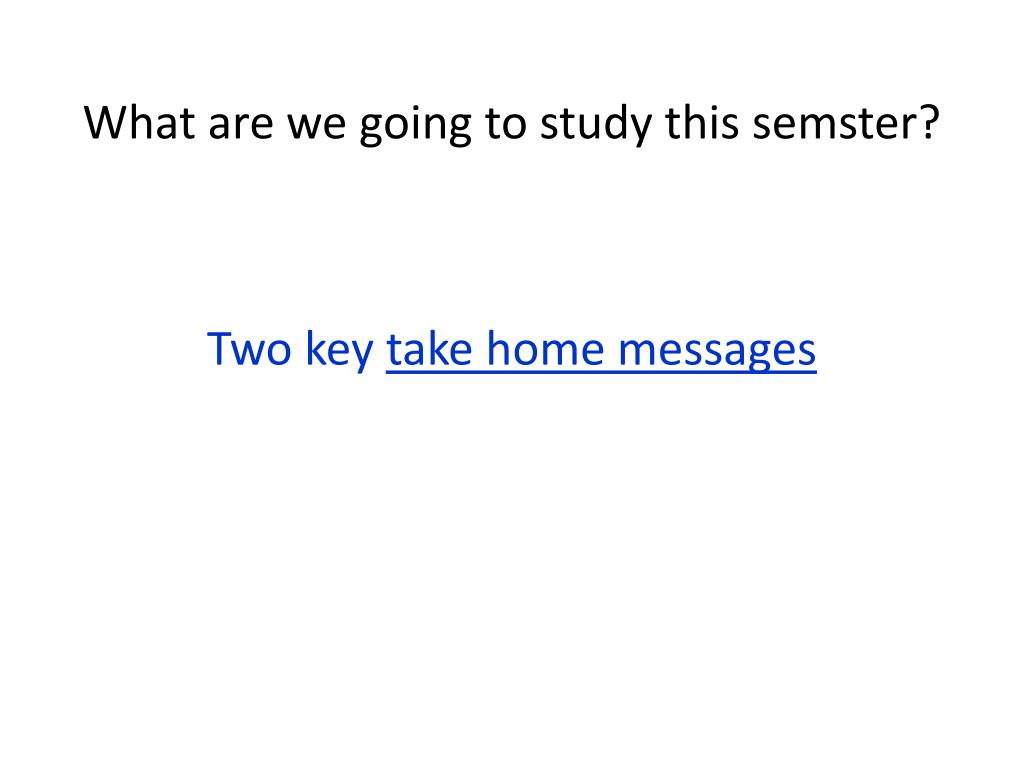The width and height of the screenshot is (1024, 768).
Task: Select the slide title text
Action: point(511,123)
